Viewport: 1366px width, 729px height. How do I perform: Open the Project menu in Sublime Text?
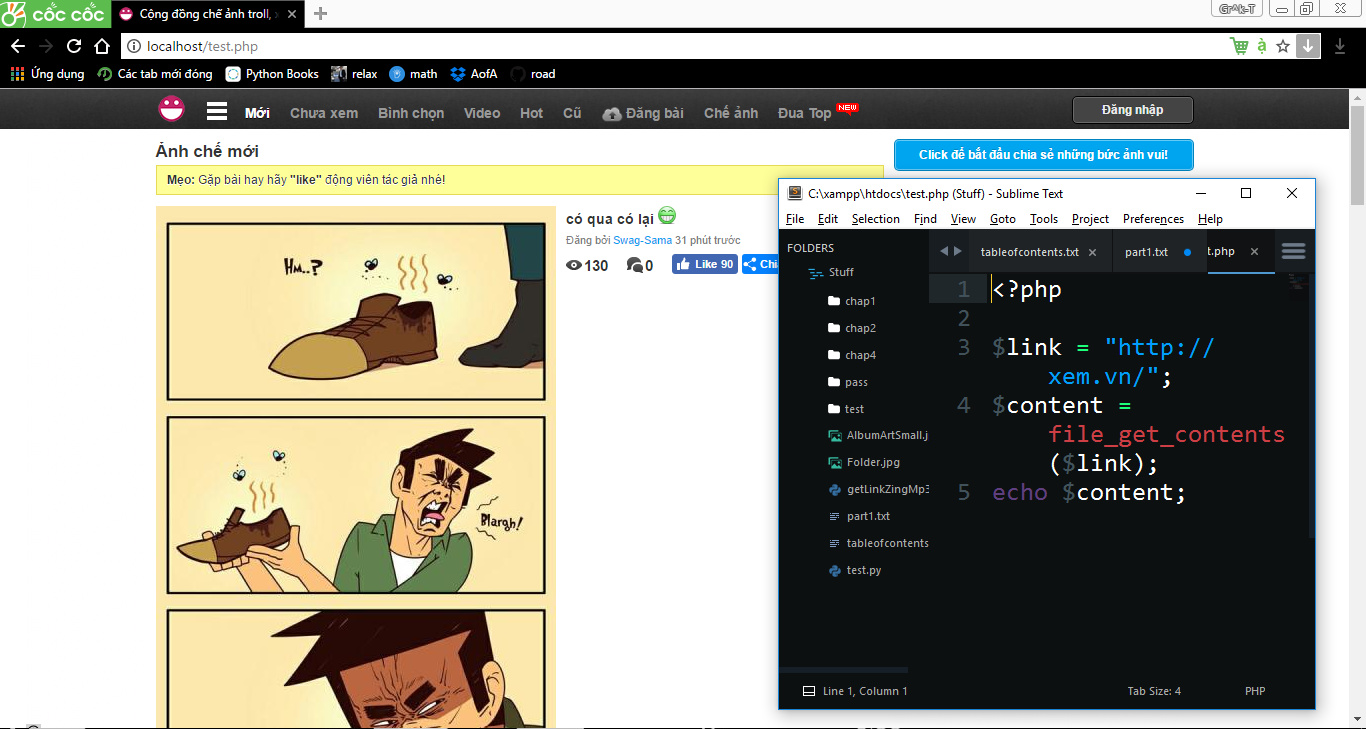point(1090,219)
